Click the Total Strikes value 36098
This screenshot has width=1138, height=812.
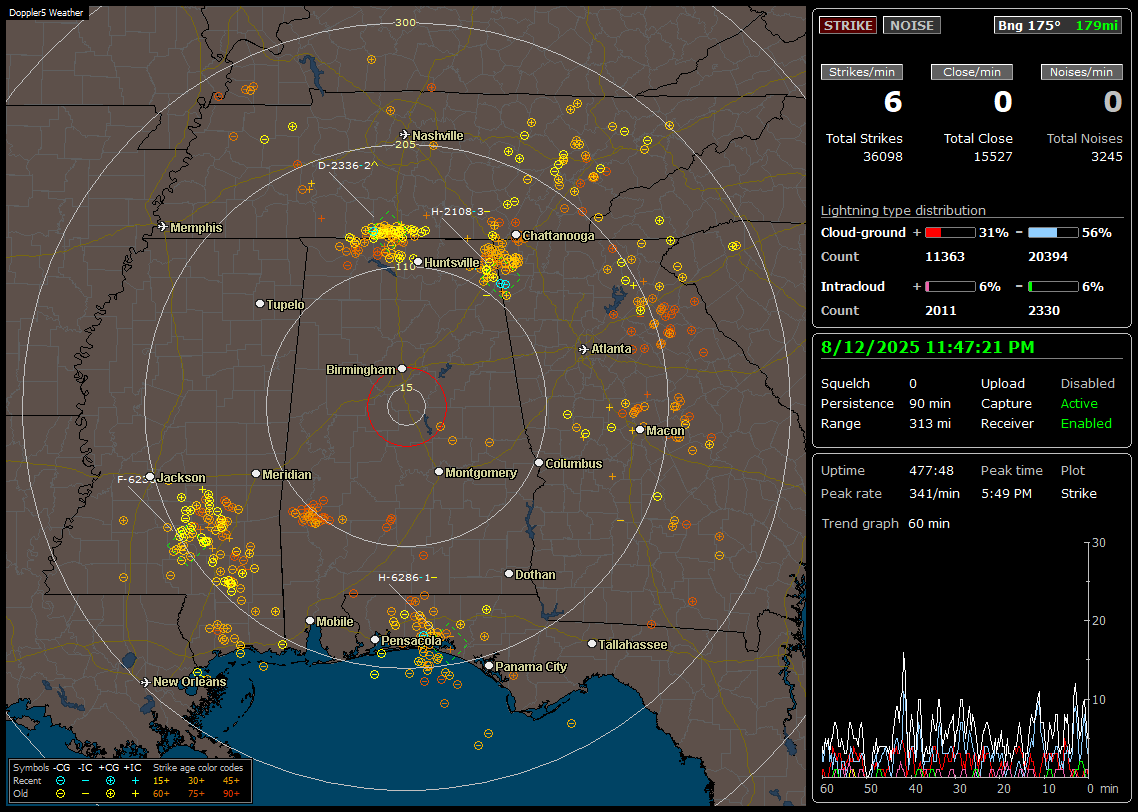(x=883, y=157)
